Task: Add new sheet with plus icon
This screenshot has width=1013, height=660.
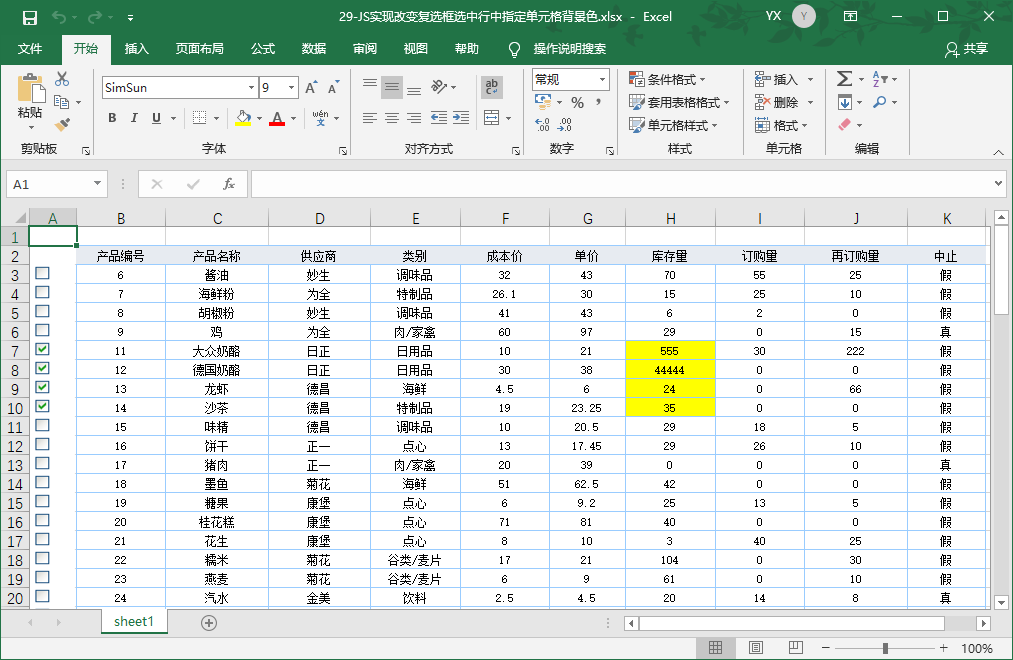Action: (x=209, y=622)
